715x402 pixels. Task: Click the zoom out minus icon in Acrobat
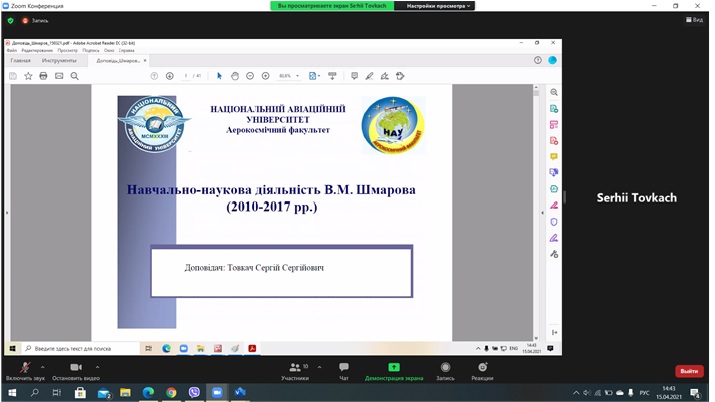click(x=250, y=76)
